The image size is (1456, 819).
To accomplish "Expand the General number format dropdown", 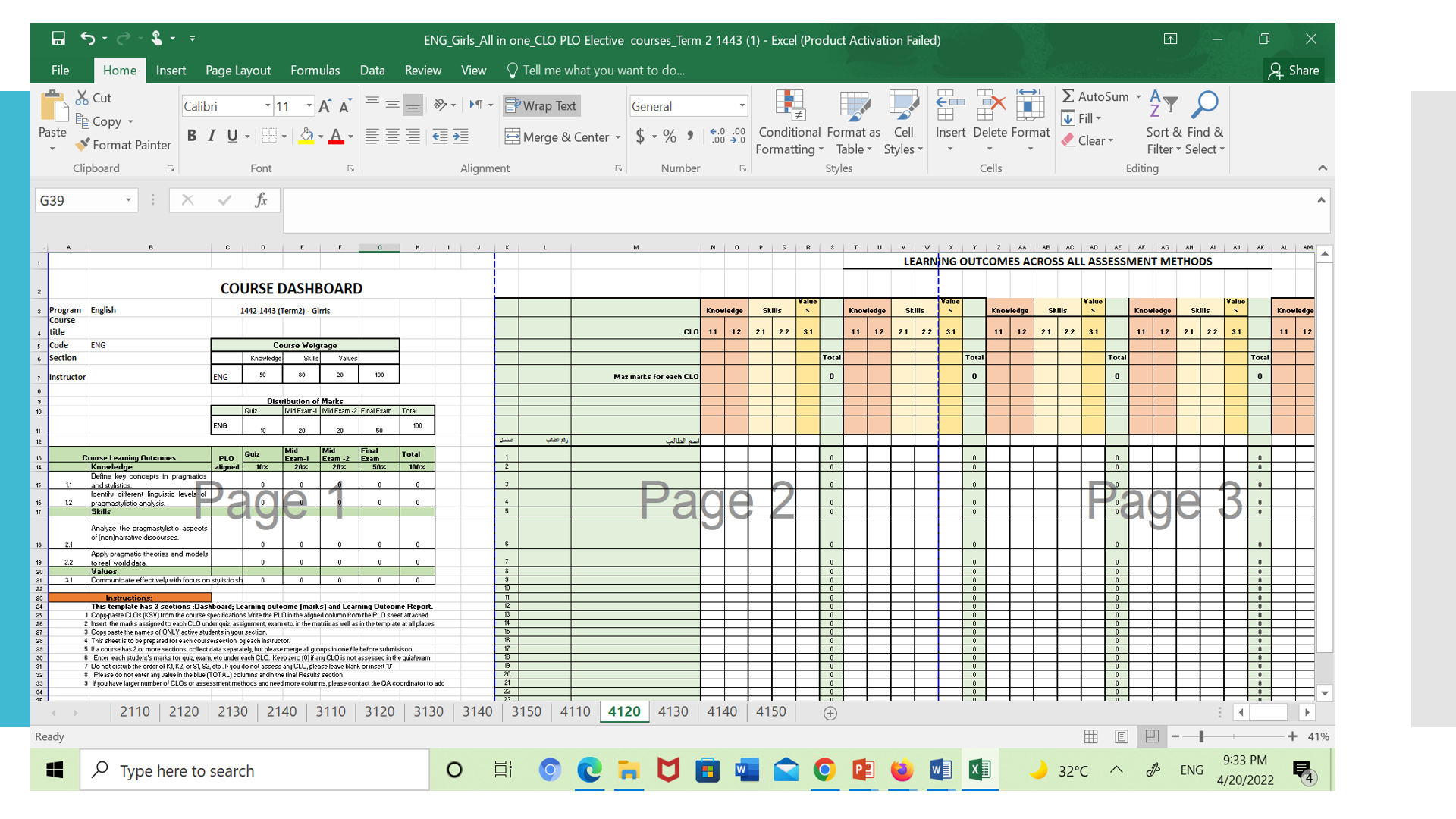I will tap(742, 106).
